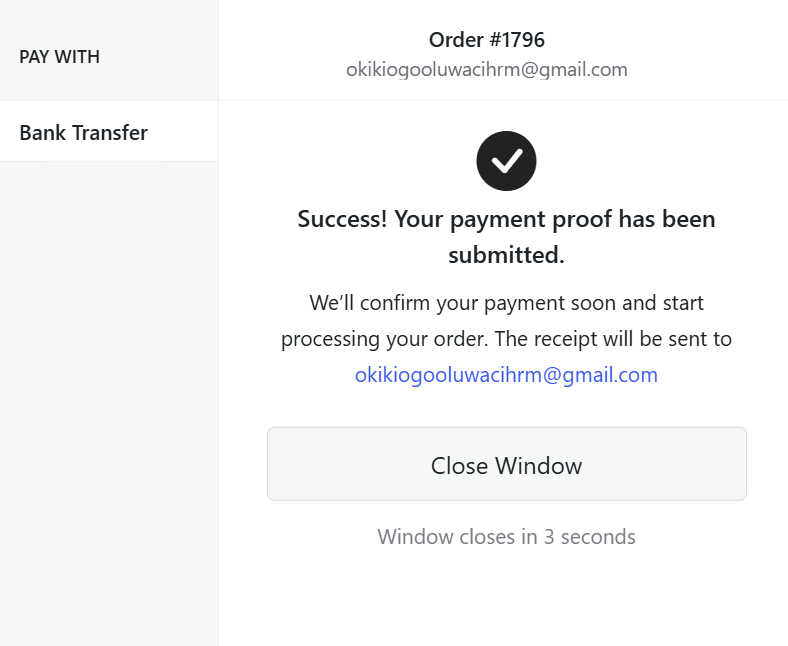The height and width of the screenshot is (646, 788).
Task: Click the 'Success! Your payment proof' heading line
Action: click(x=506, y=219)
